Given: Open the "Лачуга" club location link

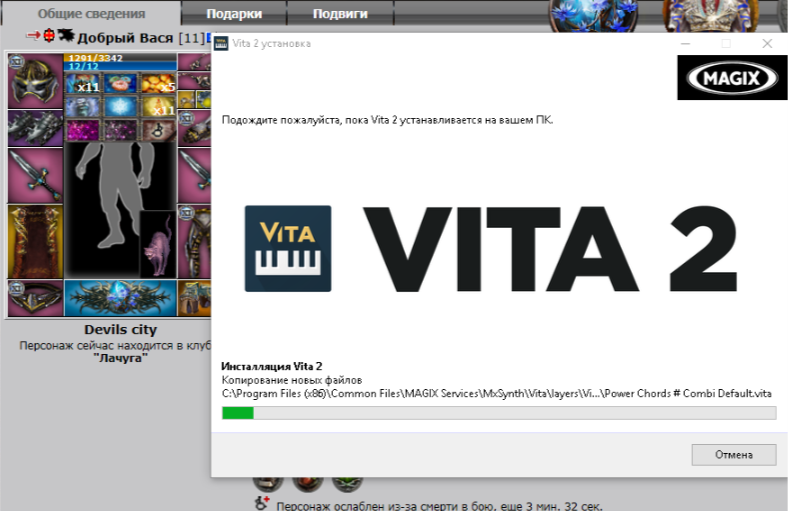Looking at the screenshot, I should (x=121, y=358).
